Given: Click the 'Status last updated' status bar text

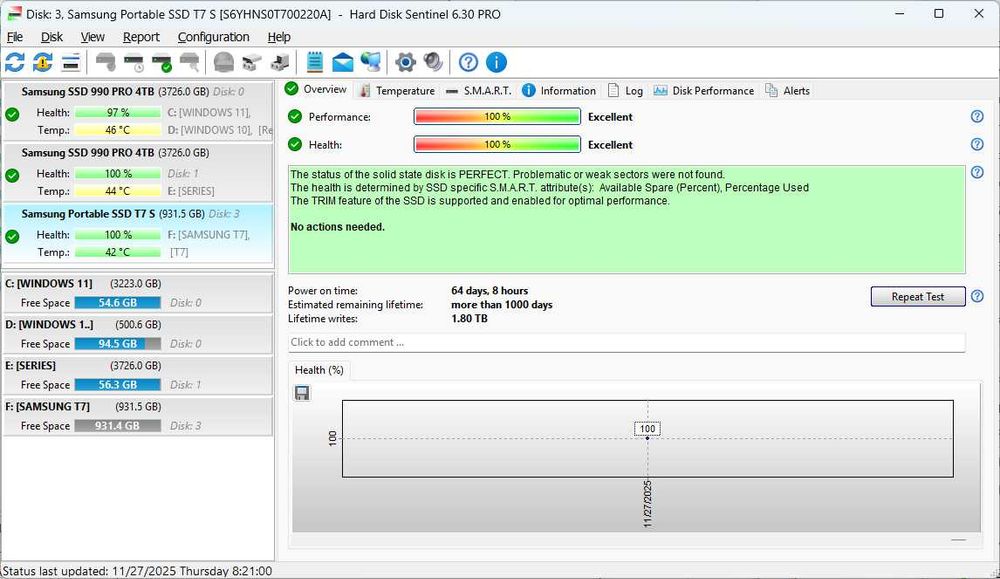Looking at the screenshot, I should [137, 571].
